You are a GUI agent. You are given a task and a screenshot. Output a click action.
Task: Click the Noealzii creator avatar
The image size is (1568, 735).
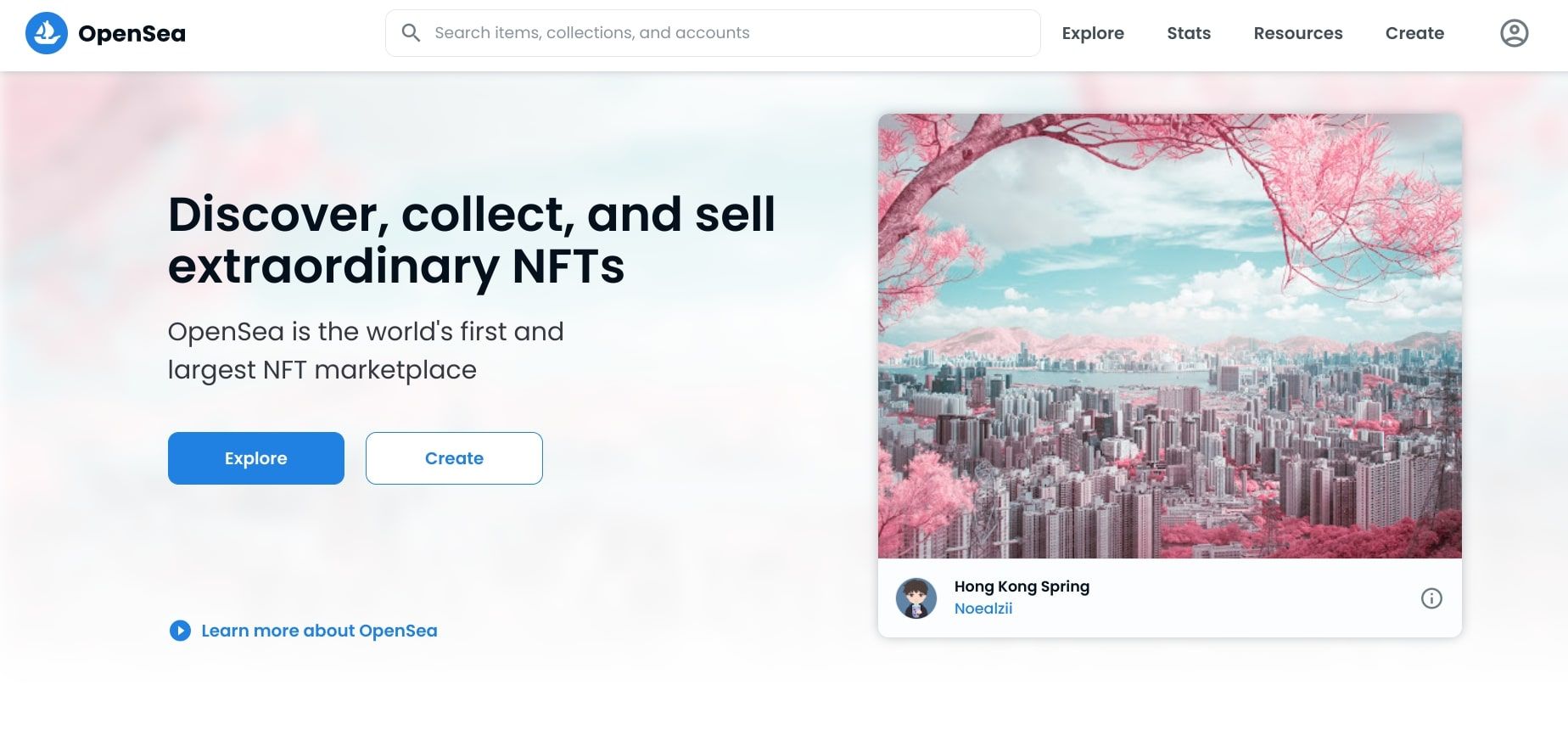(916, 598)
